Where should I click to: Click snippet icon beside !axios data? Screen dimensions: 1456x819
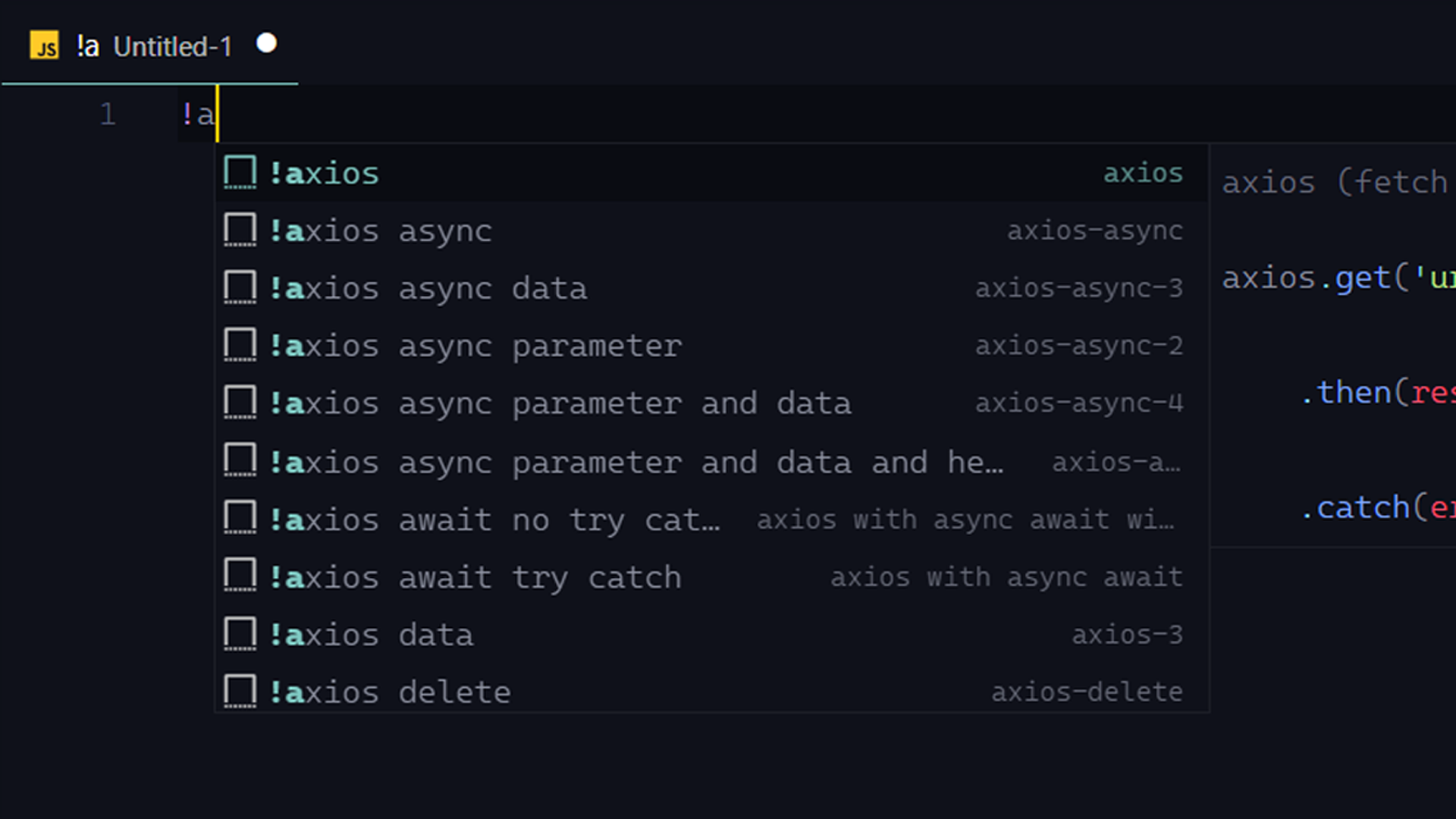(x=240, y=634)
